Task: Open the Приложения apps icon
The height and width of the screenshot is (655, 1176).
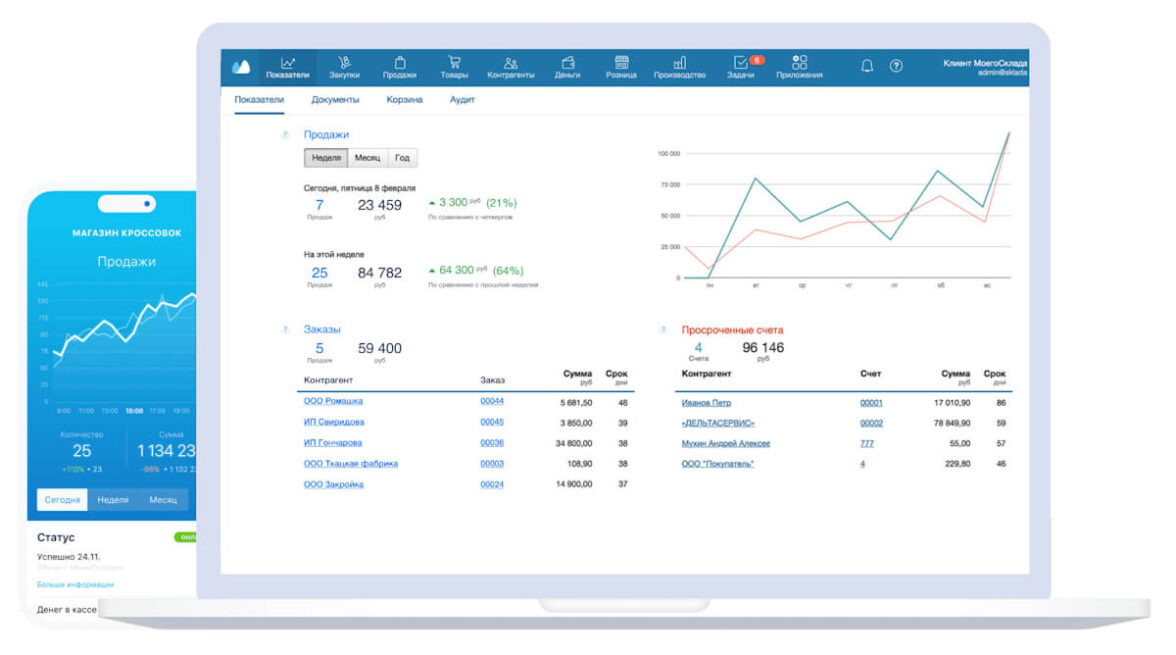Action: (x=799, y=64)
